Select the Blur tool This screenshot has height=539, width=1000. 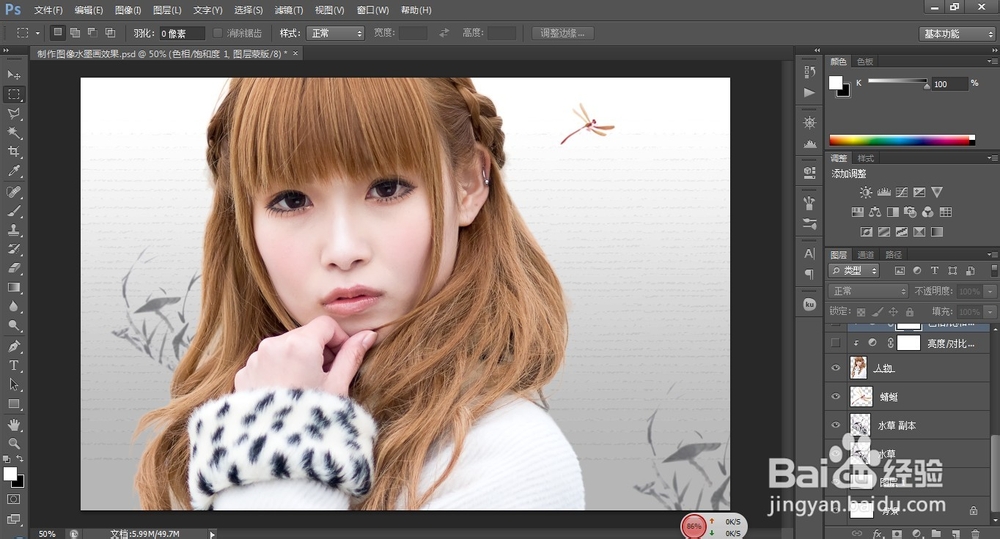13,307
